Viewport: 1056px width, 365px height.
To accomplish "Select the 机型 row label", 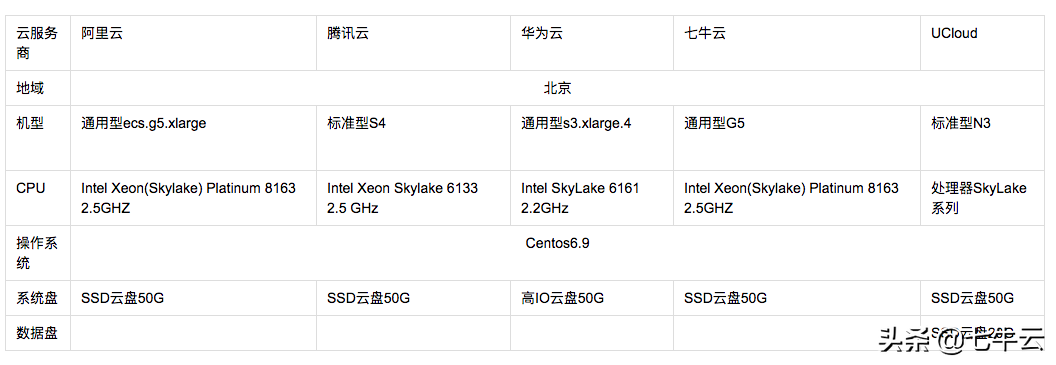I will pos(38,138).
